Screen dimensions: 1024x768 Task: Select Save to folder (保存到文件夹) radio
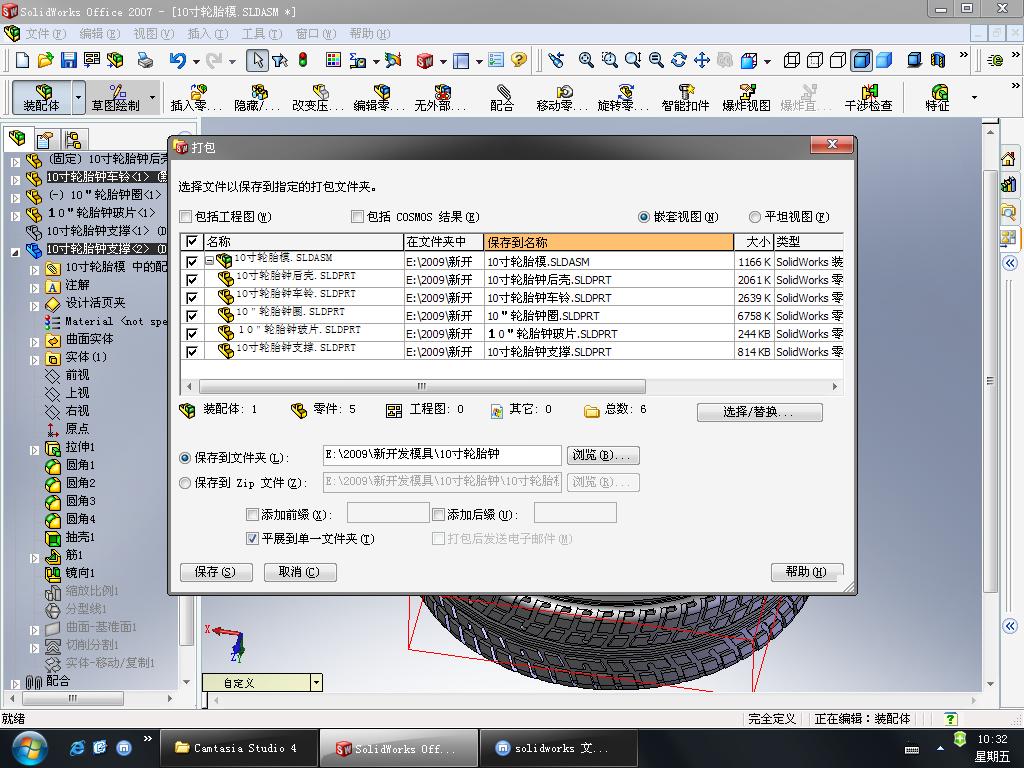tap(185, 458)
